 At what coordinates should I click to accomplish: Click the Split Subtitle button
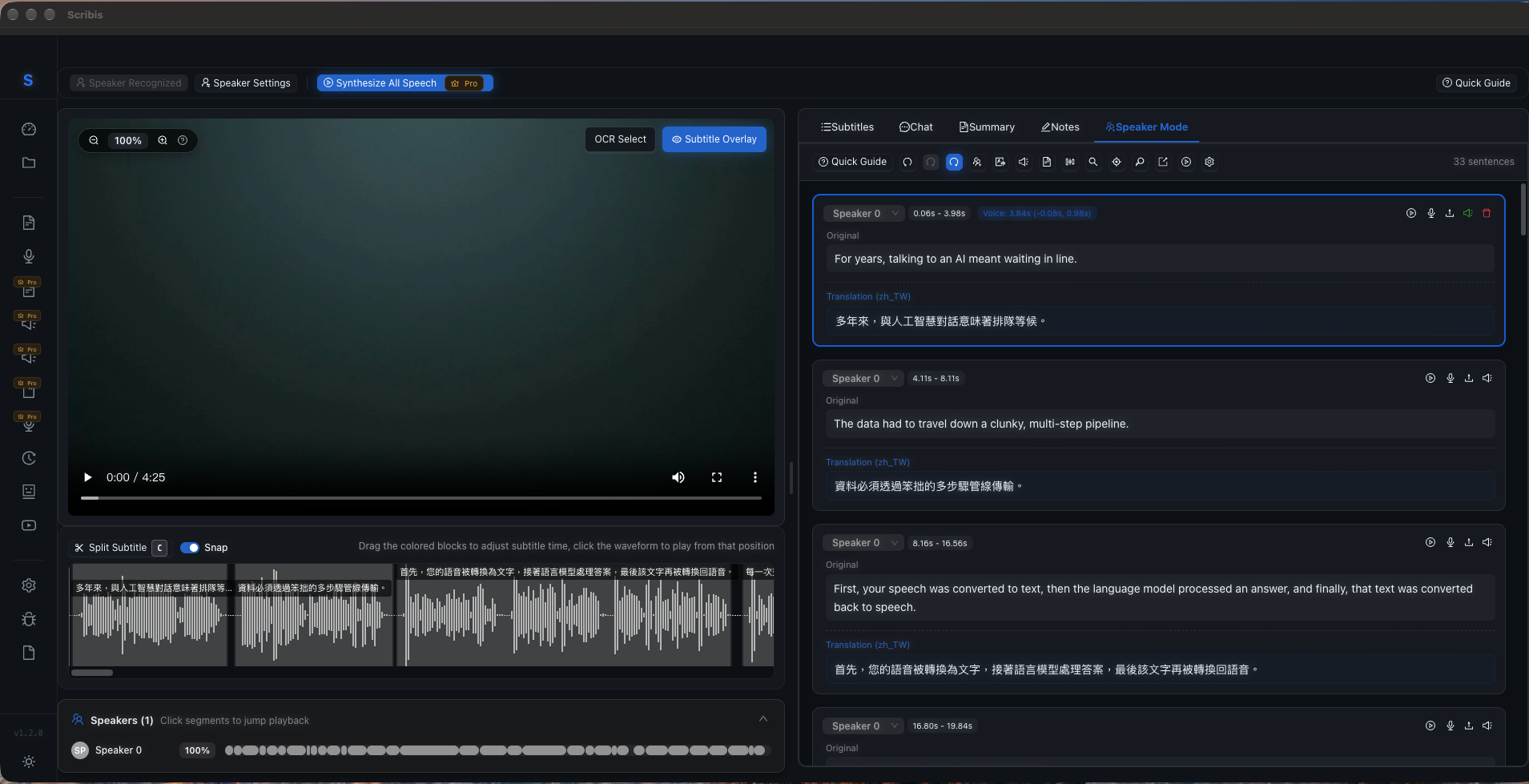pos(120,548)
